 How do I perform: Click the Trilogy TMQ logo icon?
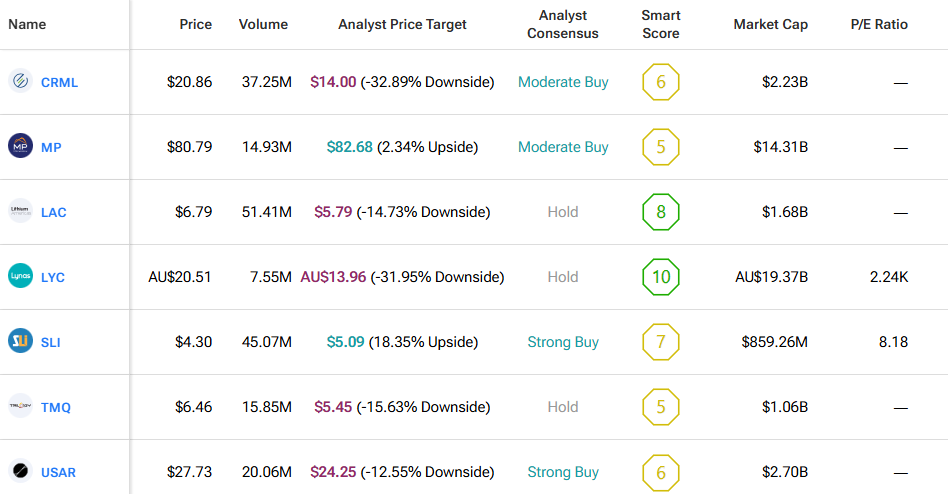(20, 407)
